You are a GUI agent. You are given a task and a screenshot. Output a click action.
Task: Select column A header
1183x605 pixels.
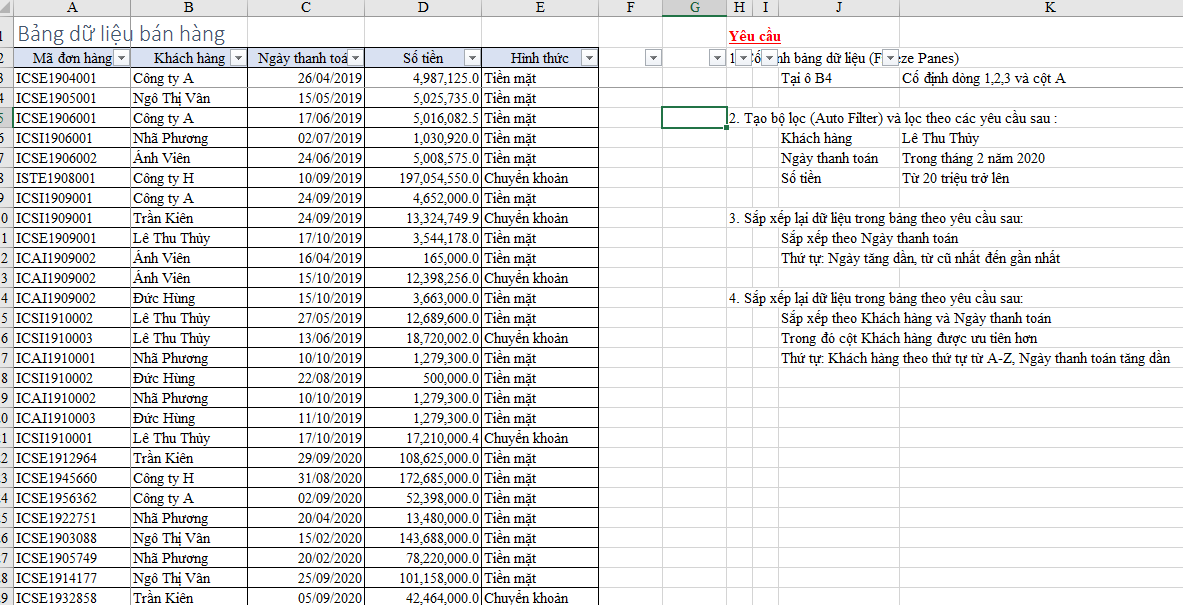[x=72, y=8]
